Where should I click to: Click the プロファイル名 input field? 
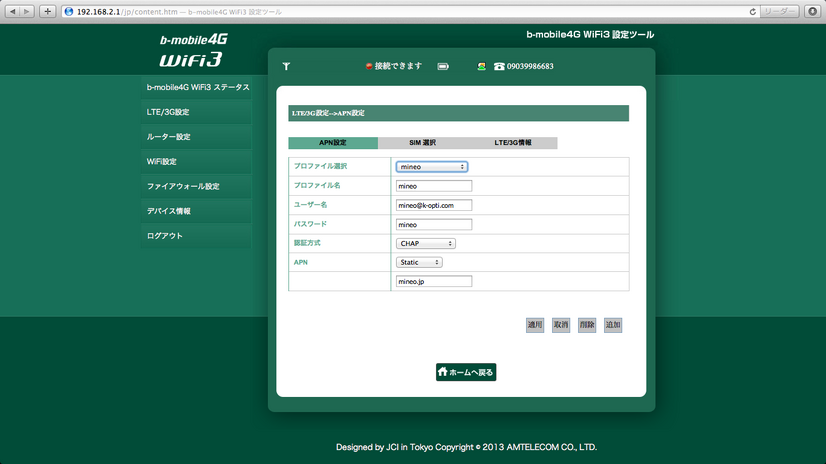pos(434,186)
